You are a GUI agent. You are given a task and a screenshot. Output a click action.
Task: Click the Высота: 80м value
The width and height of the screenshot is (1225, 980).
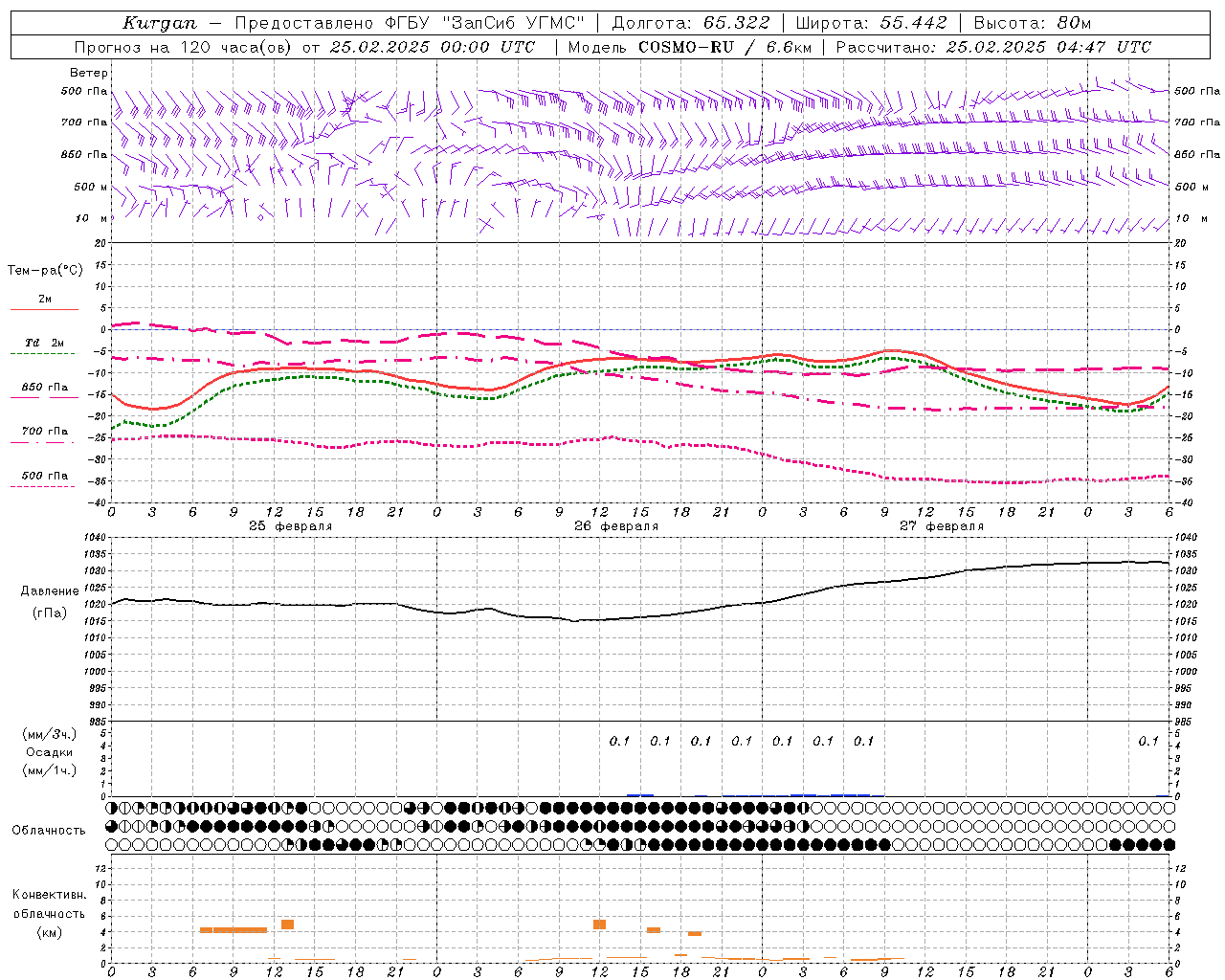pos(1032,23)
